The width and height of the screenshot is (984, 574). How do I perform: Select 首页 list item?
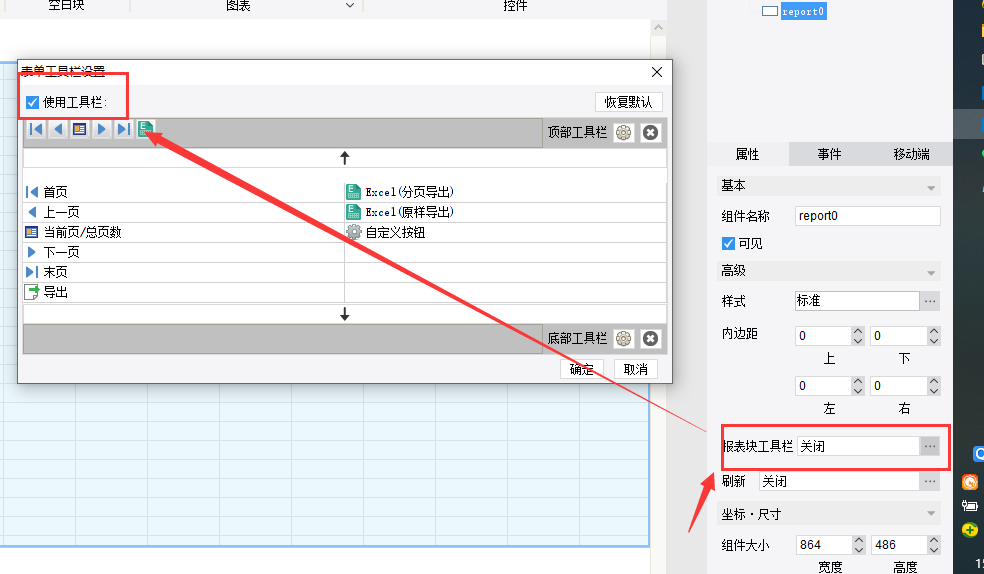click(183, 192)
